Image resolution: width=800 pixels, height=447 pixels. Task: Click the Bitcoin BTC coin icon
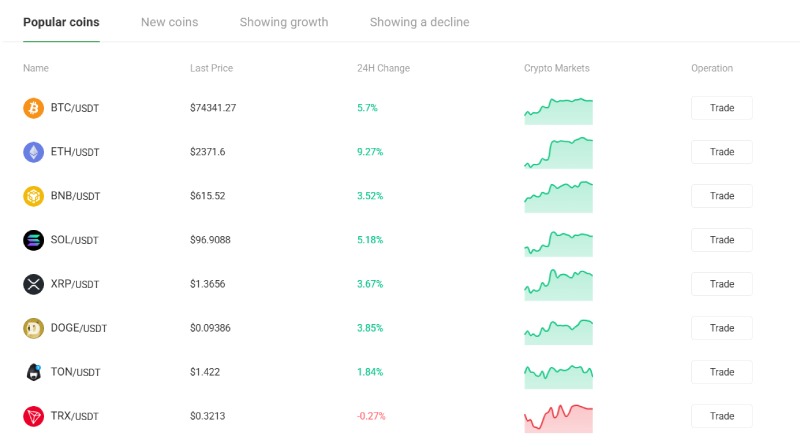click(34, 108)
